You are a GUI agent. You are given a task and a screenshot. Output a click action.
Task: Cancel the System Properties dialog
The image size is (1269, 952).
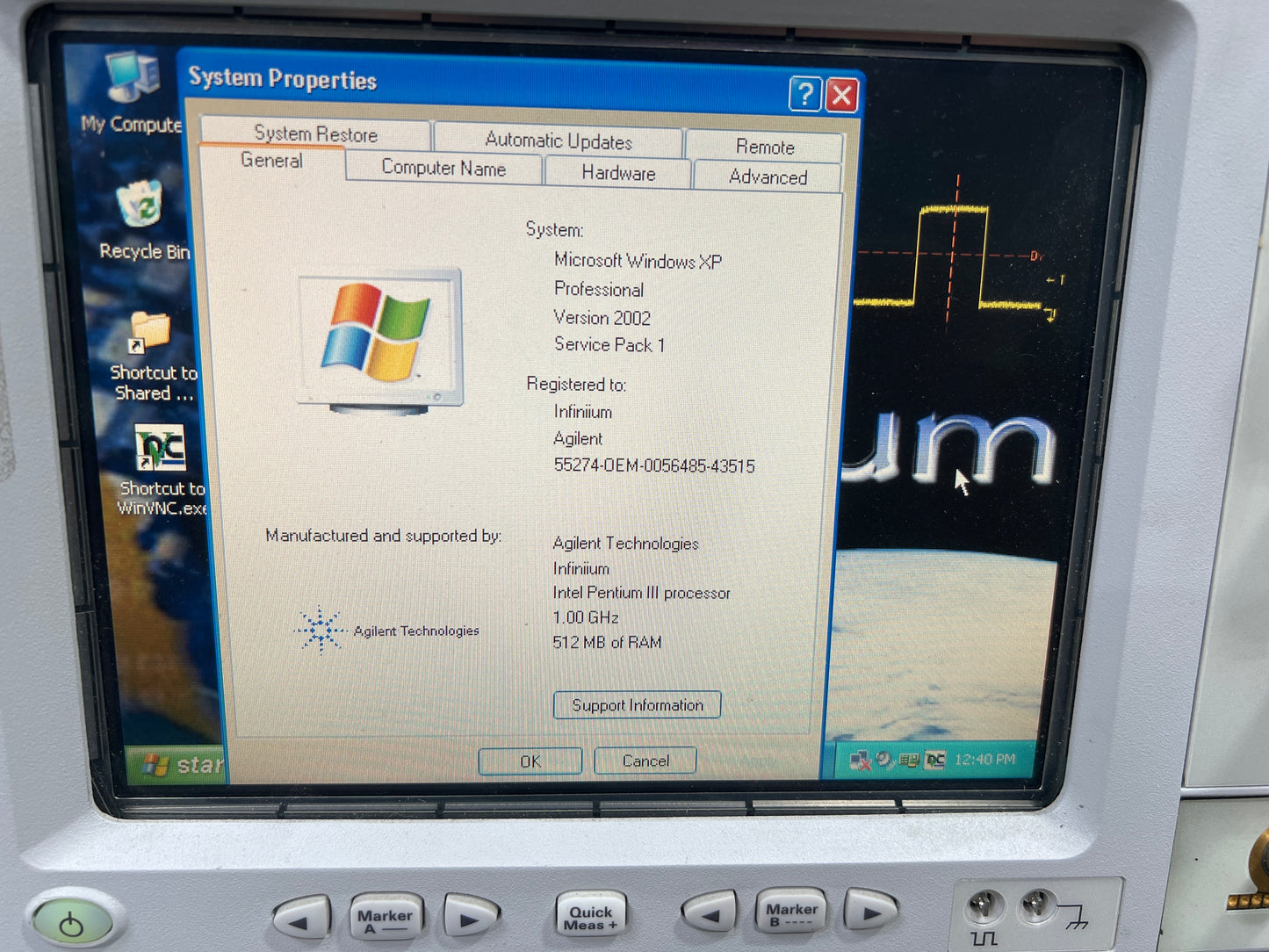tap(645, 761)
